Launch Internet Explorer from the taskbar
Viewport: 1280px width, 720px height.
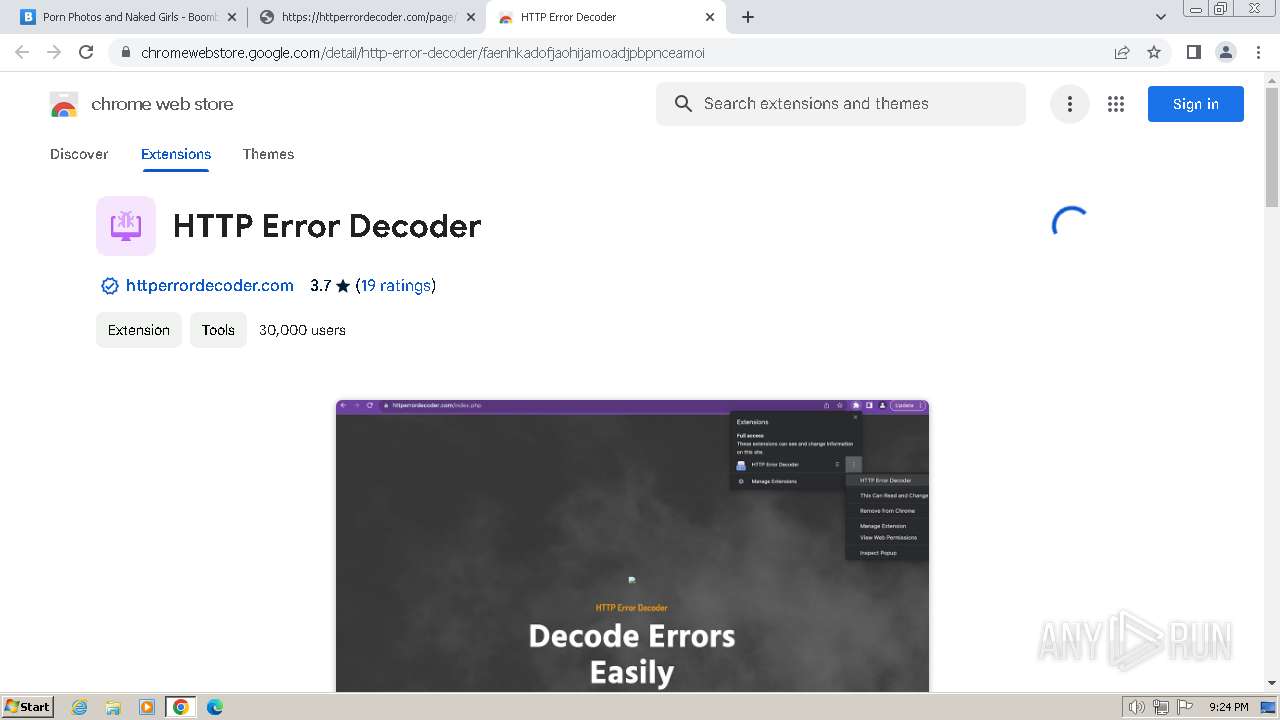(x=80, y=707)
